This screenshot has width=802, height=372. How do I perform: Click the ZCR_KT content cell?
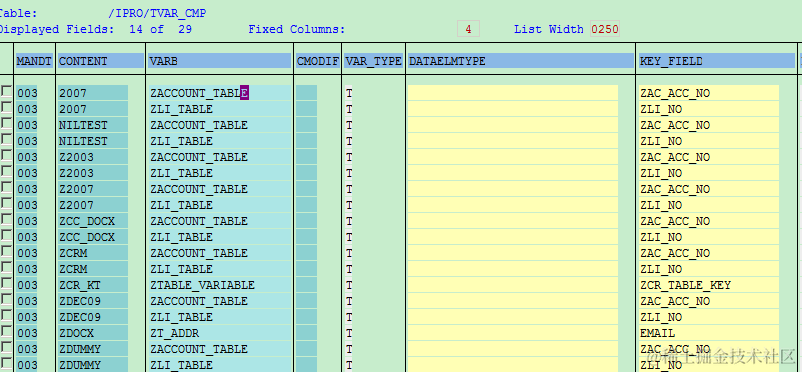coord(93,285)
